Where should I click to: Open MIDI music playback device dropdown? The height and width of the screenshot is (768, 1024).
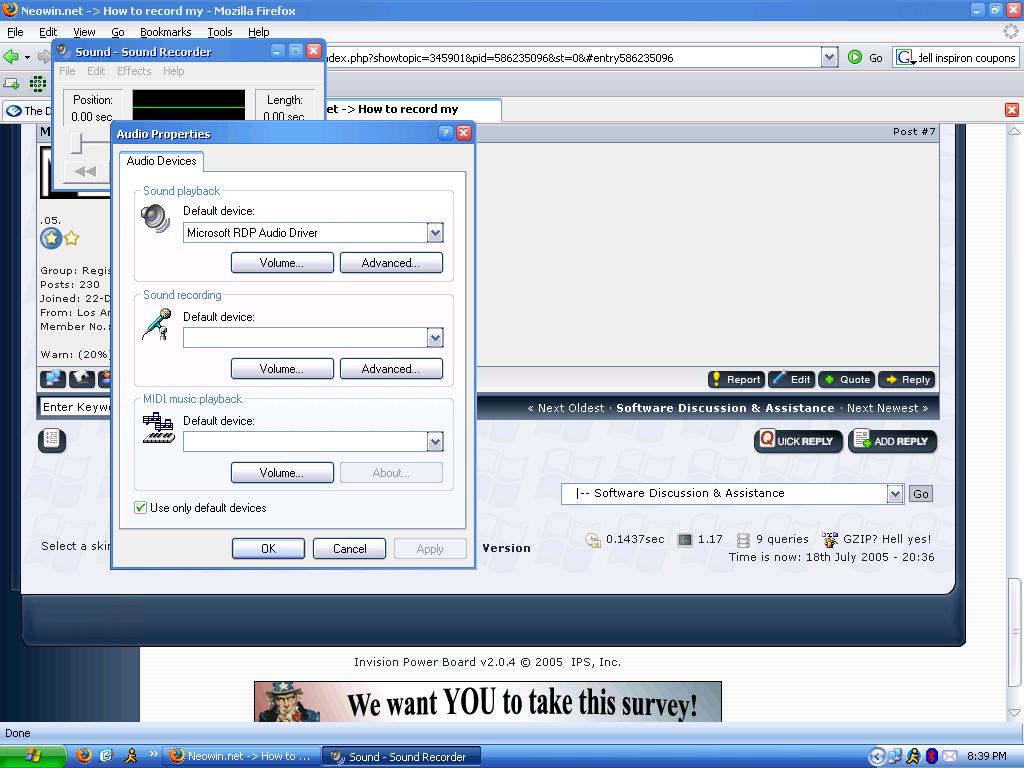(435, 442)
